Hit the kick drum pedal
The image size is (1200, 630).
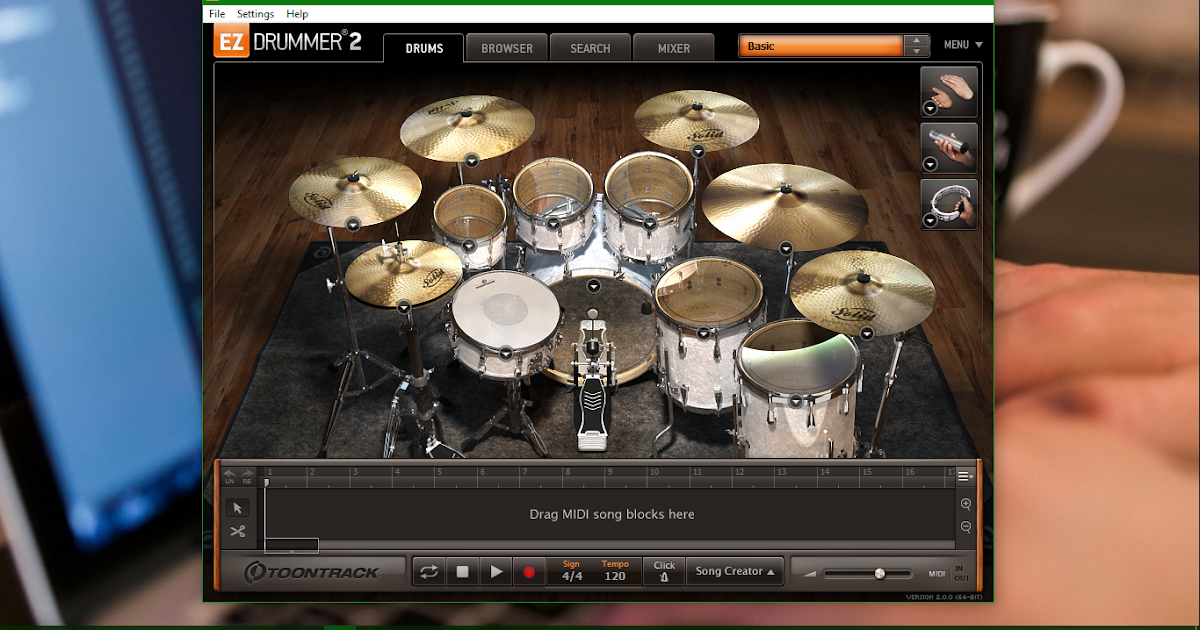594,400
